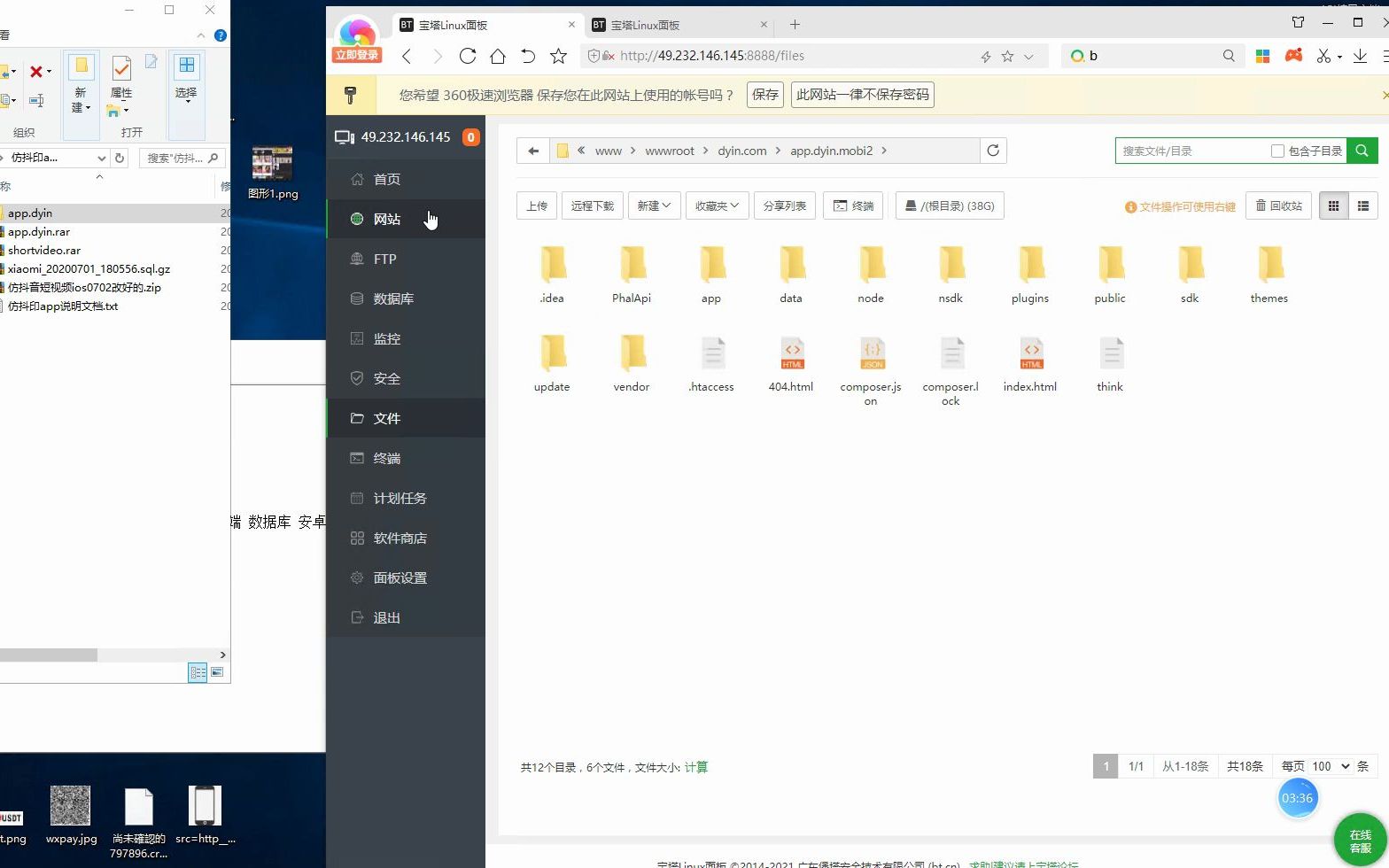The image size is (1389, 868).
Task: Open the .idea folder
Action: tap(552, 275)
